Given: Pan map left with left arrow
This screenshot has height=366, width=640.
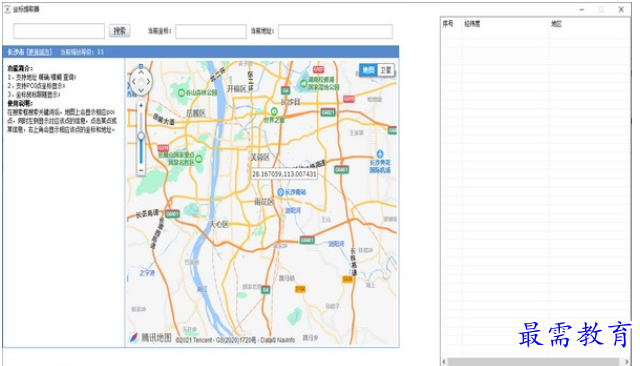Looking at the screenshot, I should click(x=133, y=82).
